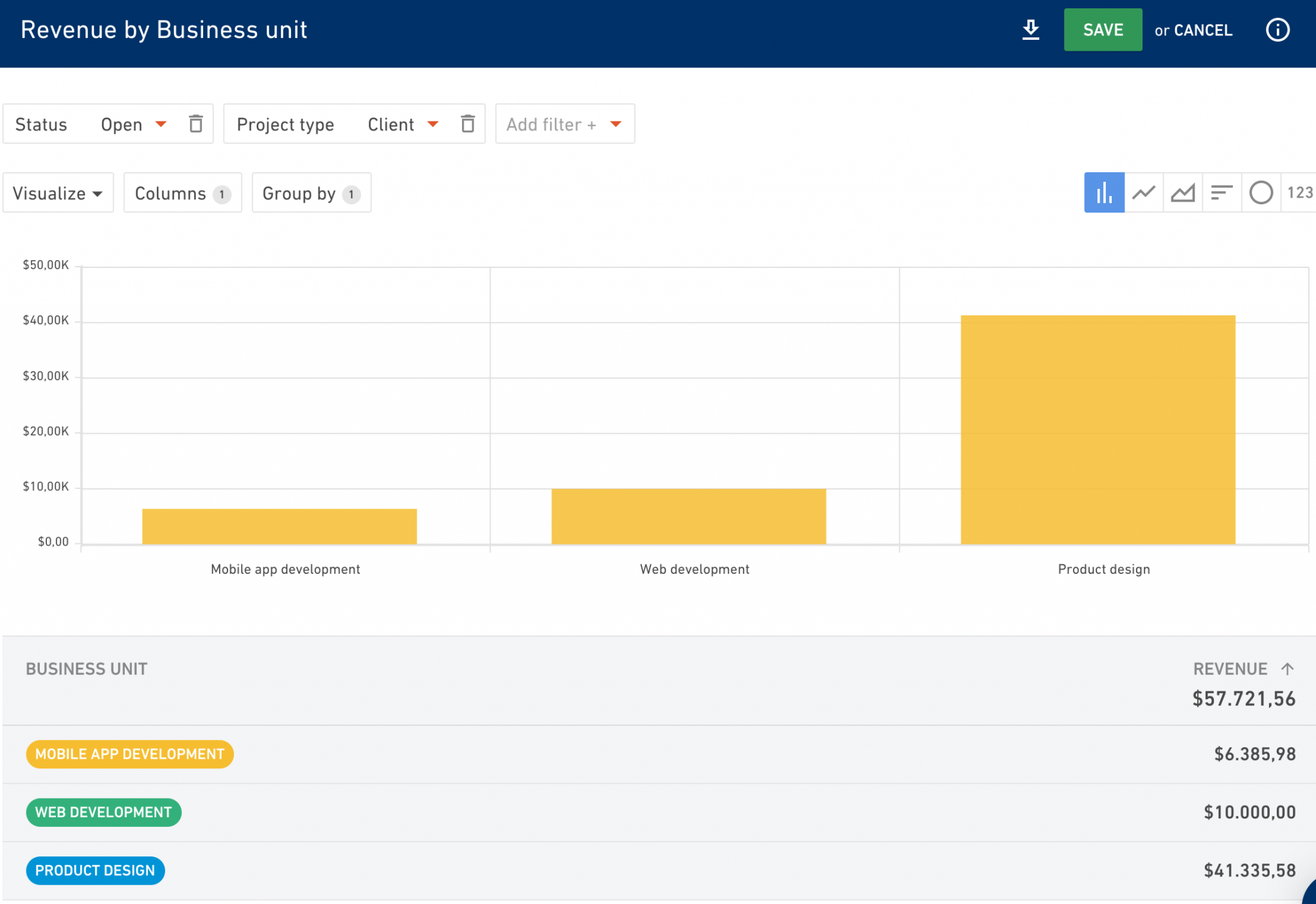Viewport: 1316px width, 904px height.
Task: Save the report with the SAVE button
Action: tap(1103, 30)
